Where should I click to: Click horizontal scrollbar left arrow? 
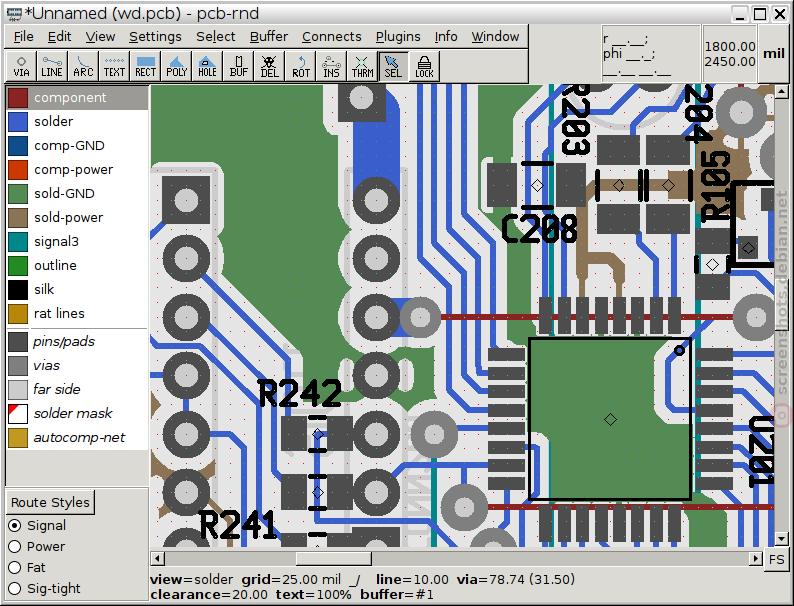pos(157,558)
